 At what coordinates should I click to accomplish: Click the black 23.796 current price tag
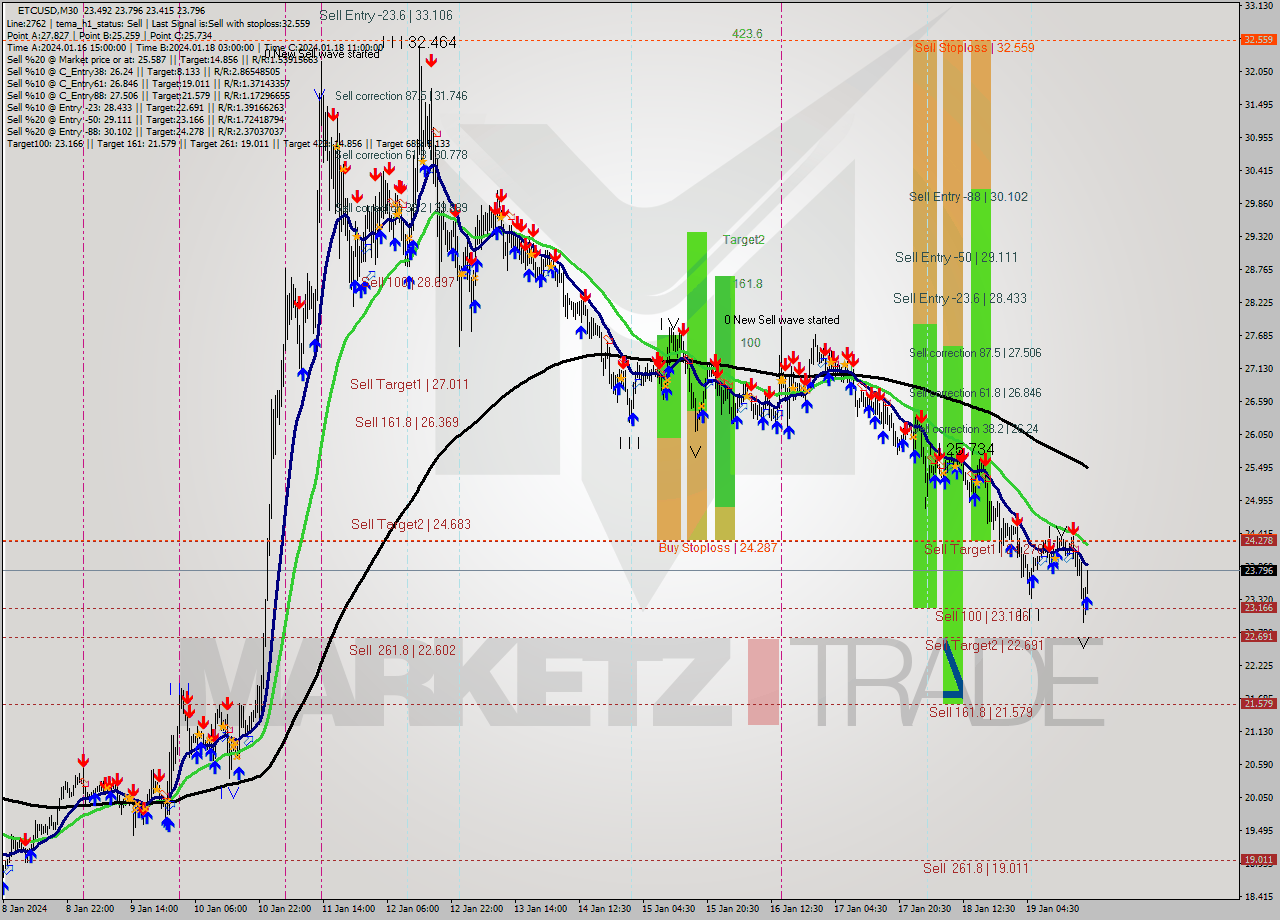pos(1257,570)
